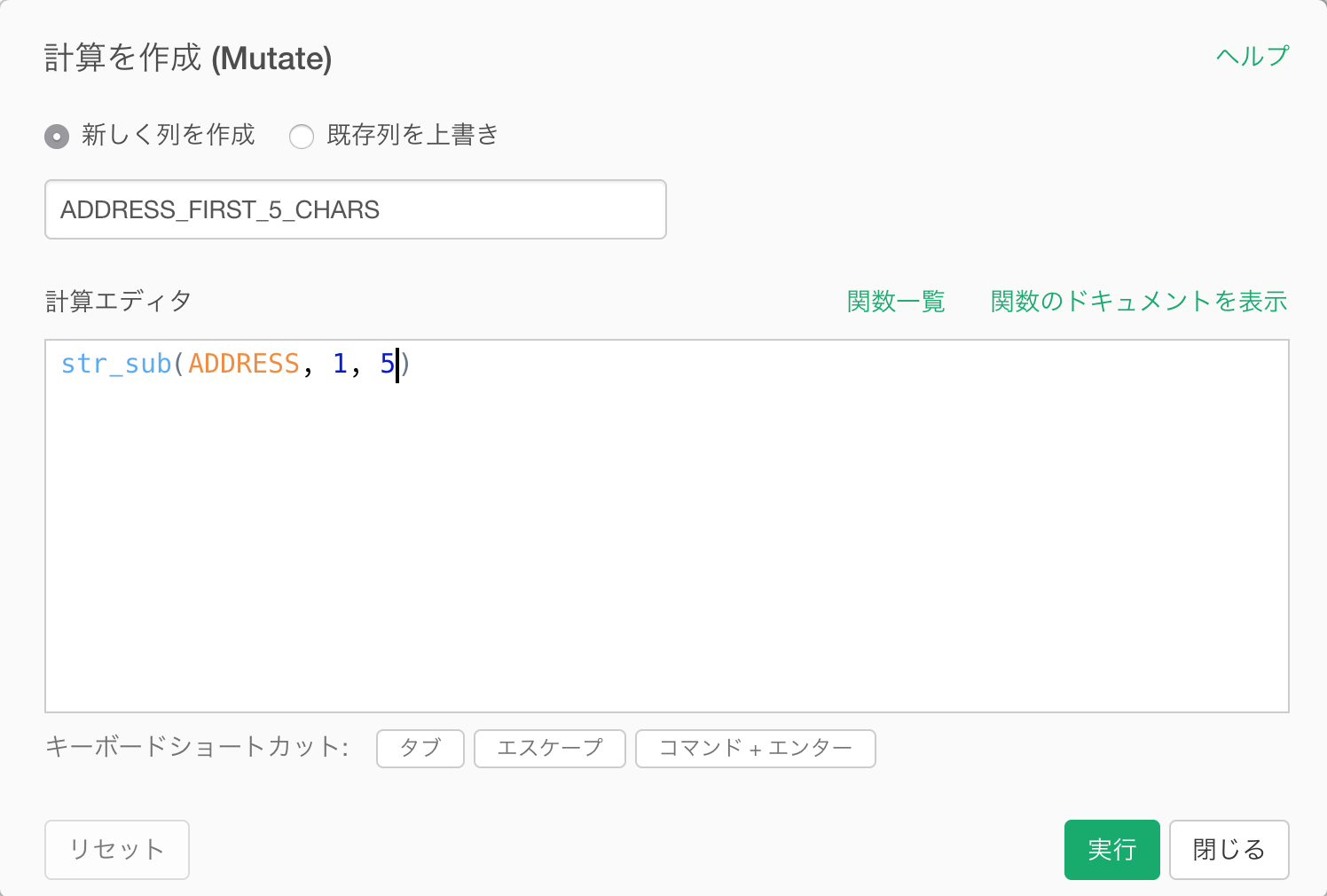Image resolution: width=1327 pixels, height=896 pixels.
Task: Open the 関数一覧 link
Action: [896, 302]
